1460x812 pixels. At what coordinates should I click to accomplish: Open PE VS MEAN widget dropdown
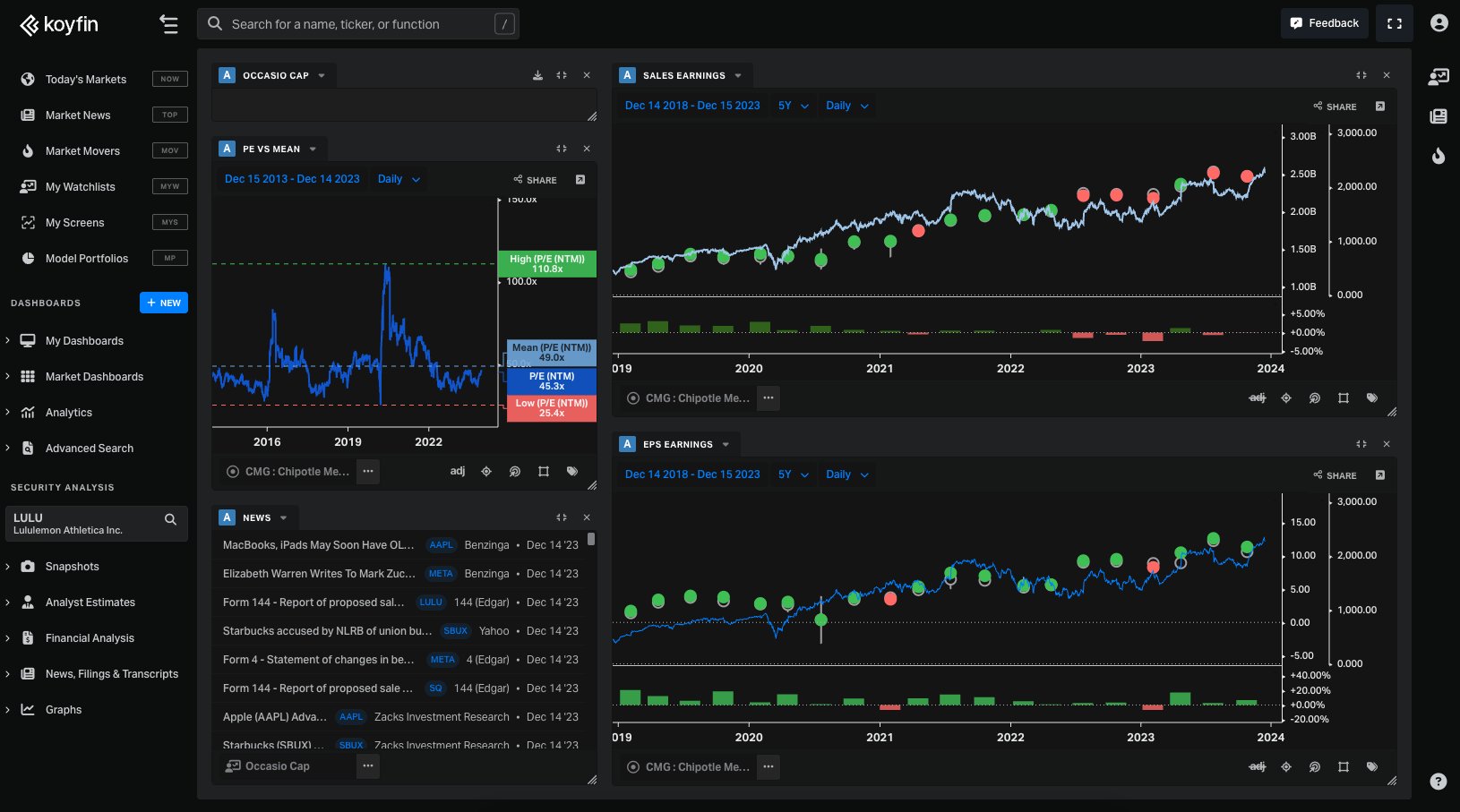[x=313, y=149]
